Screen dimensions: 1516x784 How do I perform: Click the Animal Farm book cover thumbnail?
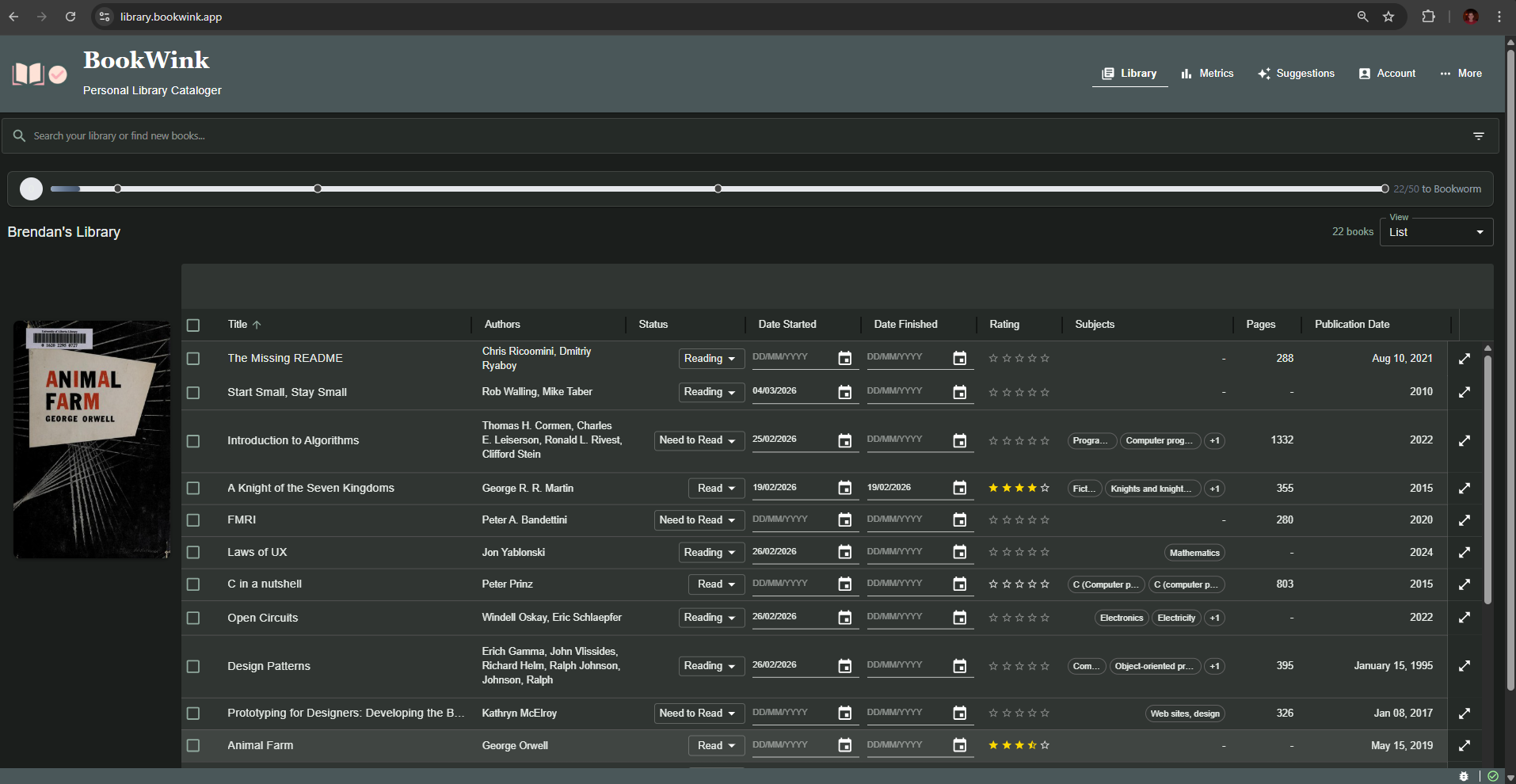92,440
